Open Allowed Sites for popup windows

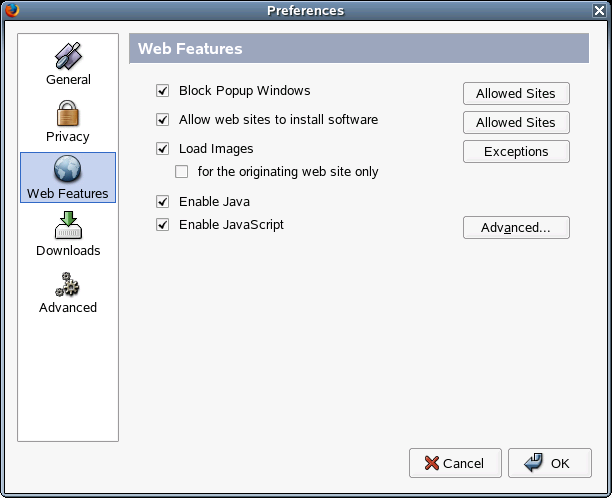coord(516,94)
